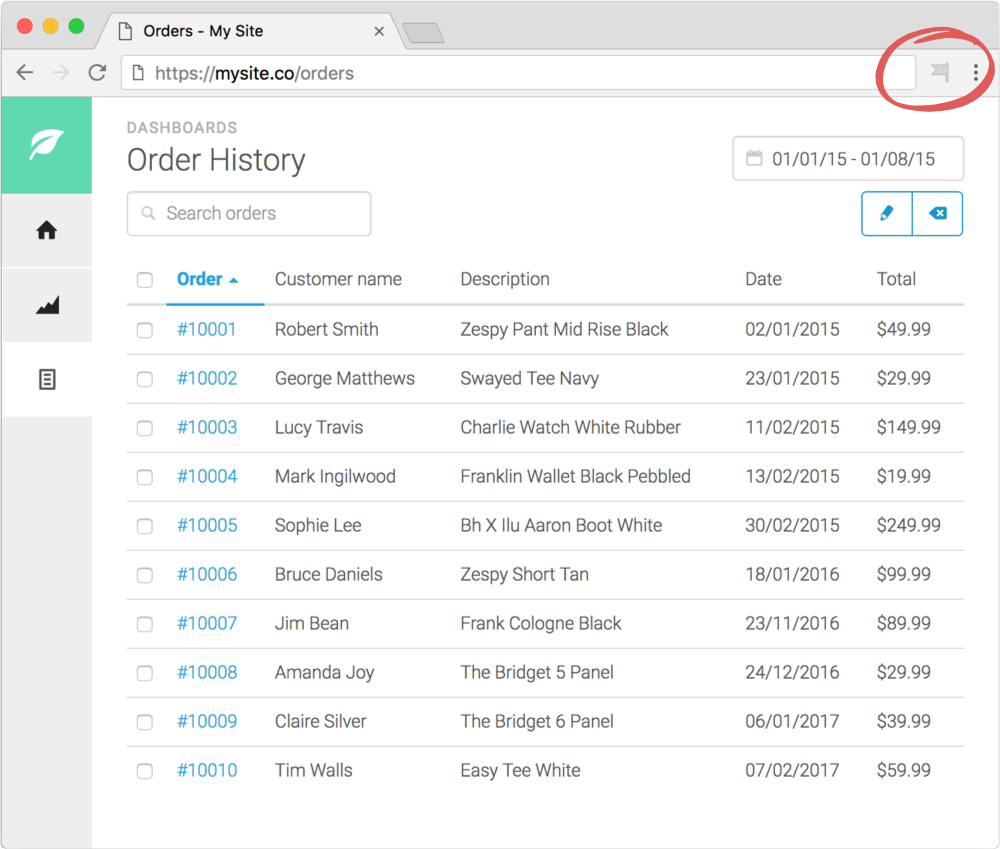
Task: Select the orders document sidebar icon
Action: tap(47, 379)
